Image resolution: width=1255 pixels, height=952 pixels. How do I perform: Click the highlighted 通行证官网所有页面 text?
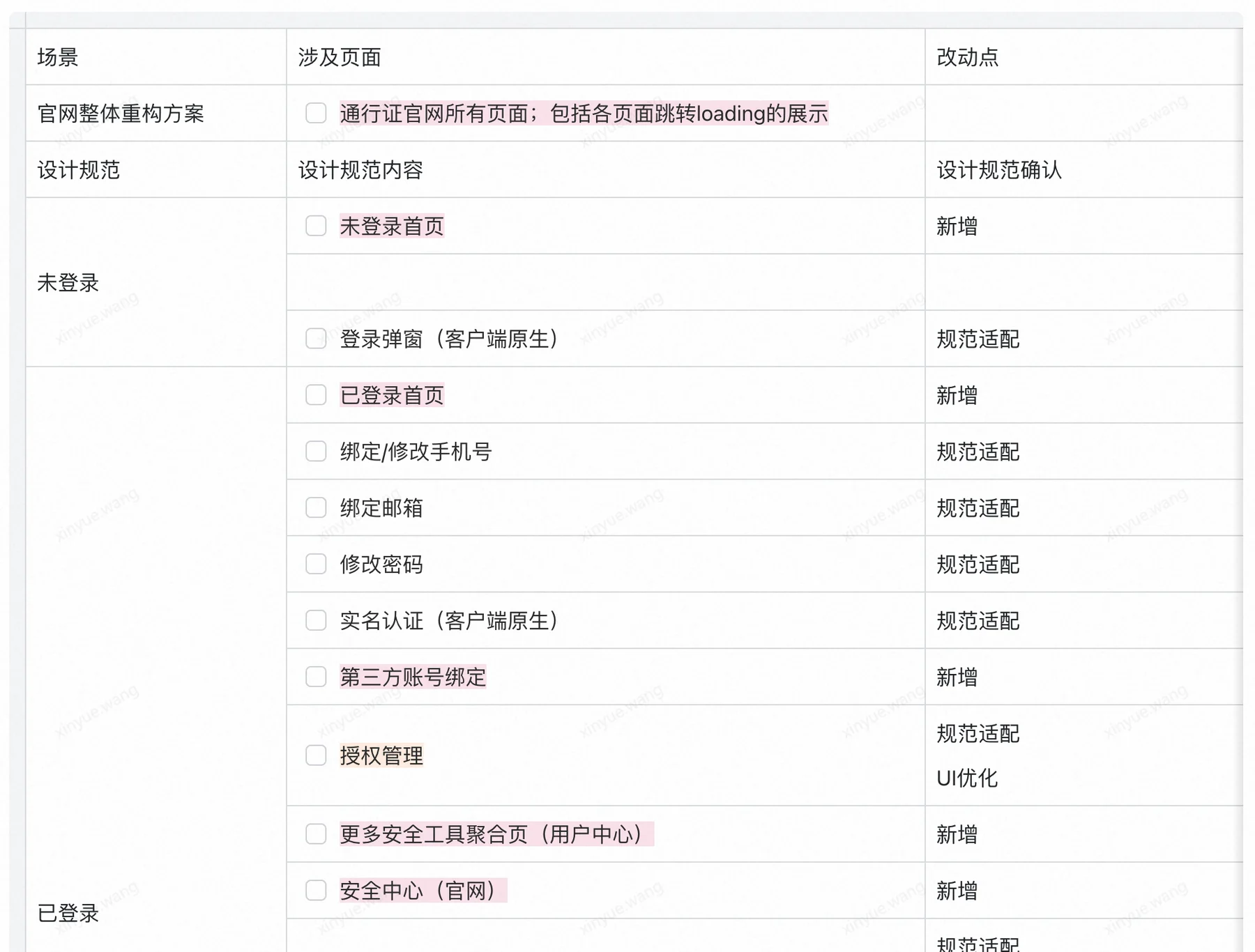(584, 114)
